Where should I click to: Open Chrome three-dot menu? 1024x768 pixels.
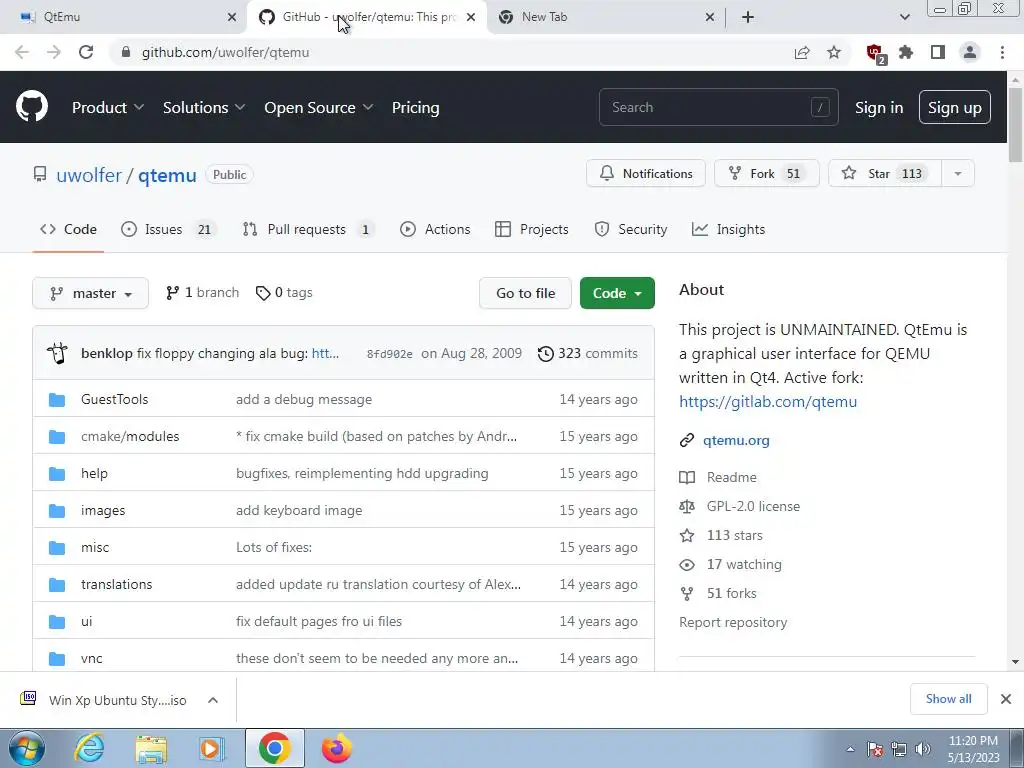1002,52
